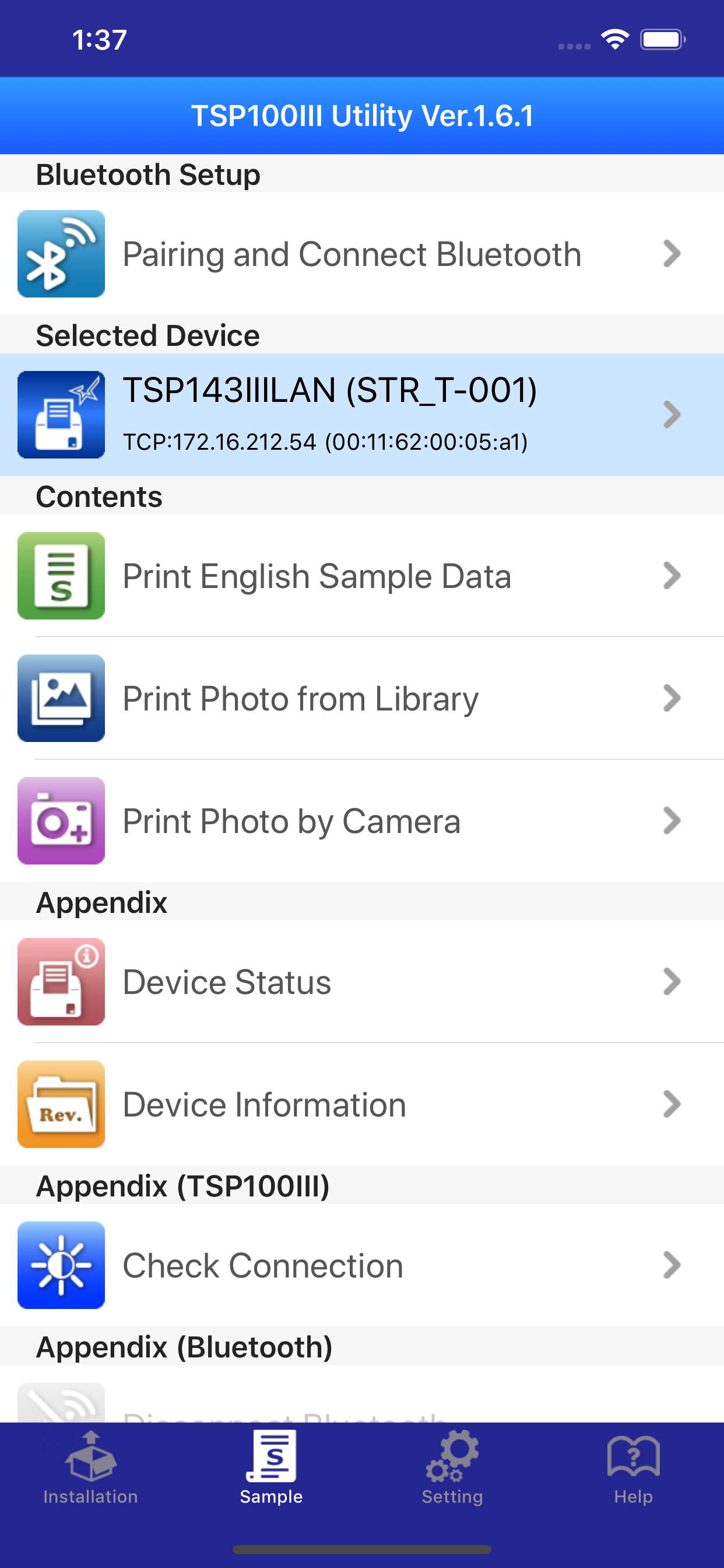Tap the Bluetooth pairing icon
This screenshot has height=1568, width=724.
click(61, 254)
